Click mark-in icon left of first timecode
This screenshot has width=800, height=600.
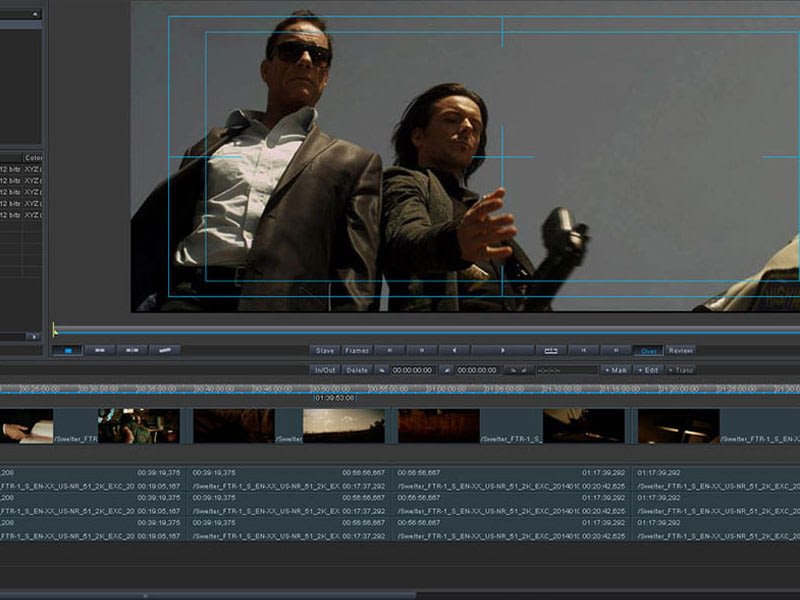382,370
